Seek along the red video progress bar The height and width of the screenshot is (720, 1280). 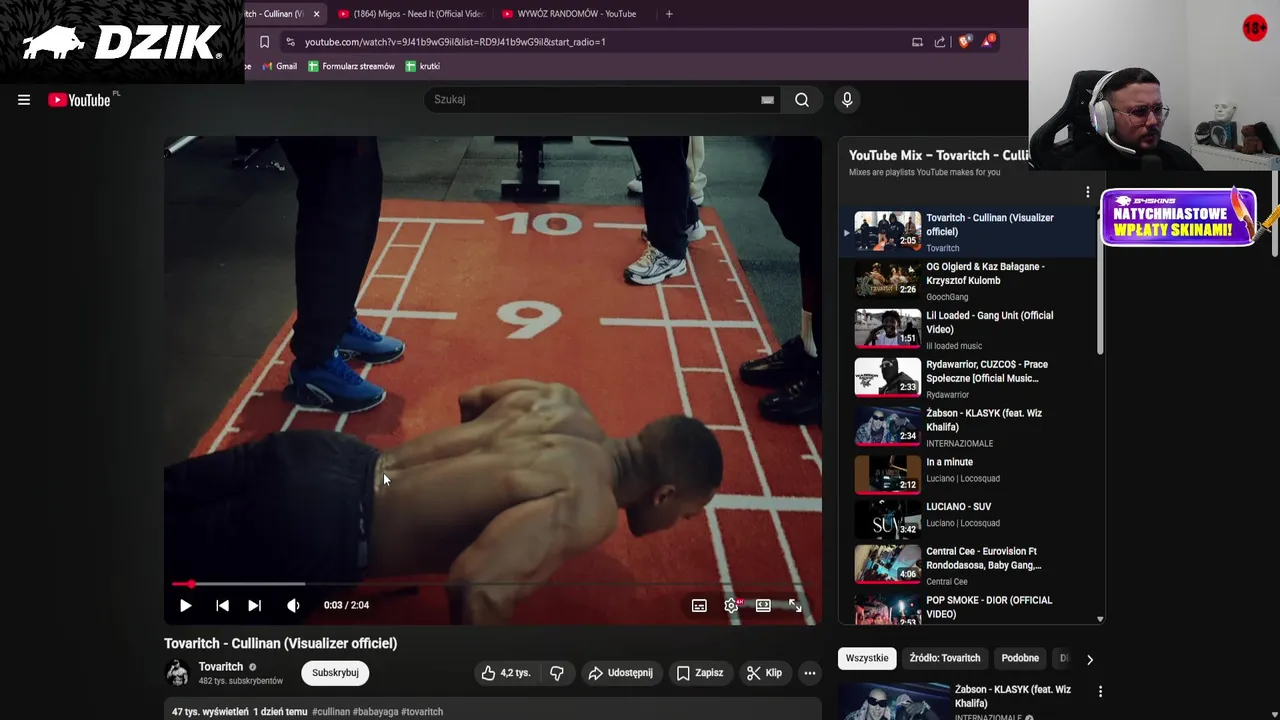point(493,584)
